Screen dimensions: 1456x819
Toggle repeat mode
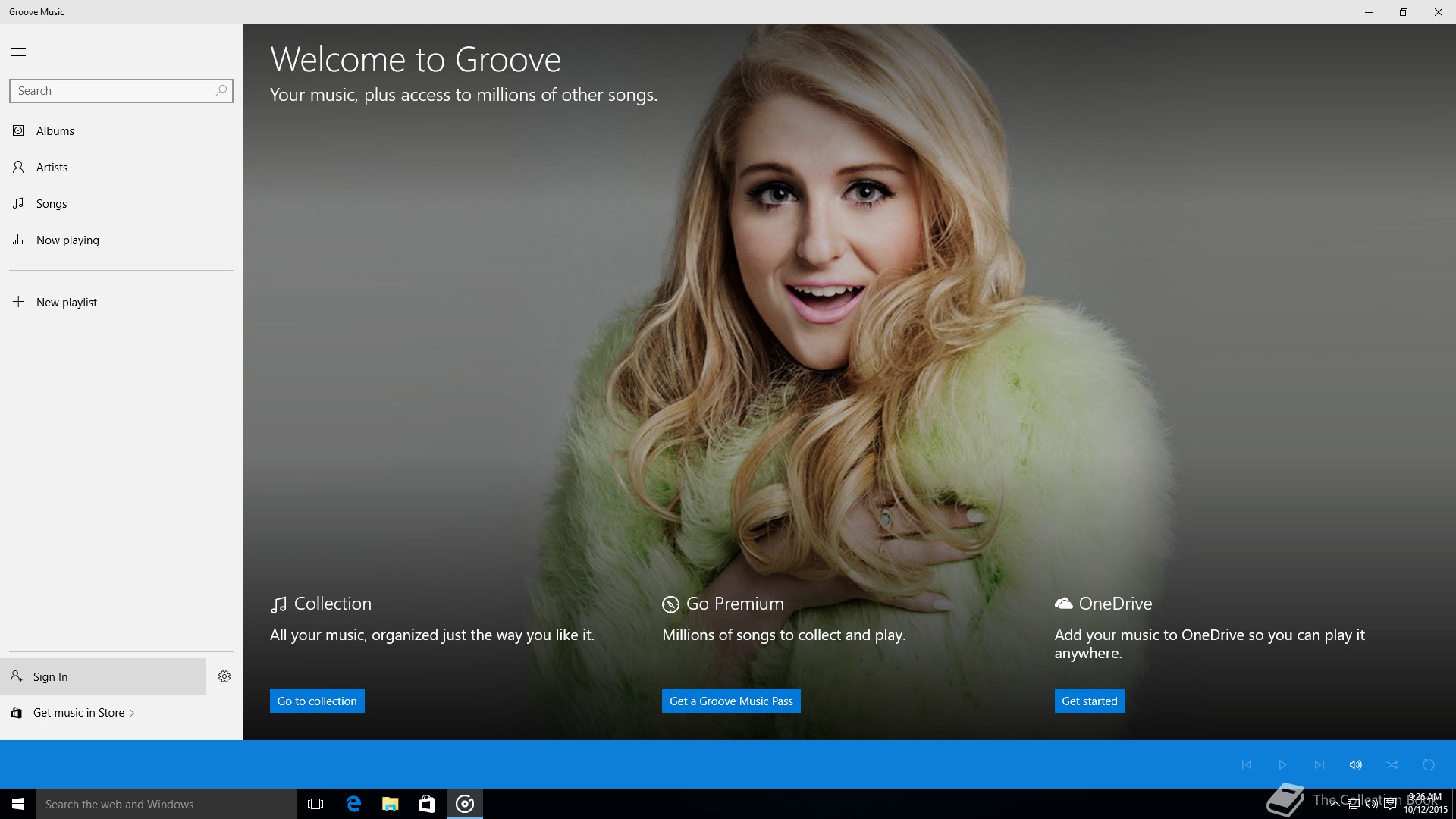[1429, 764]
